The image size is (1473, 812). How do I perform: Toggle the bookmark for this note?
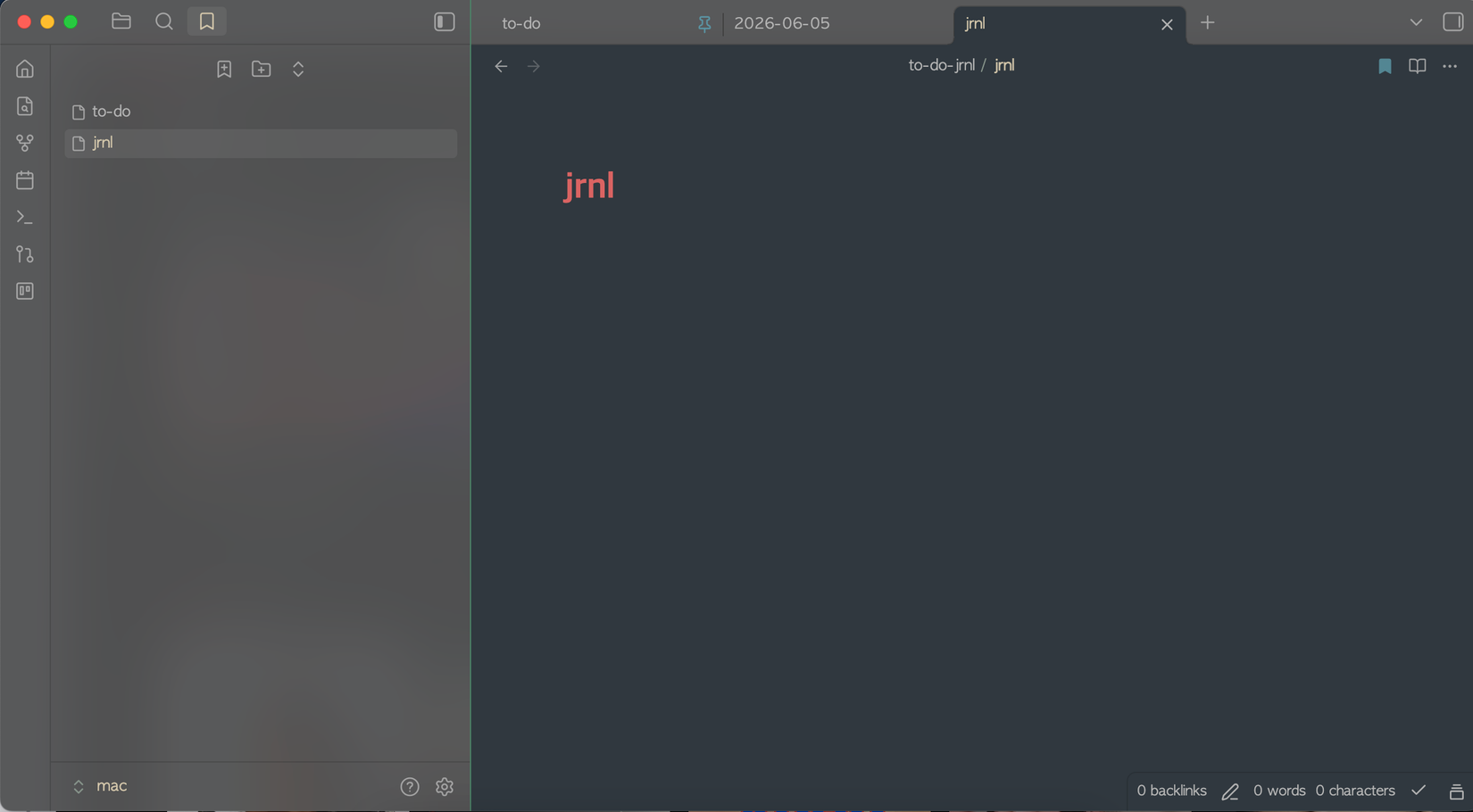1385,66
